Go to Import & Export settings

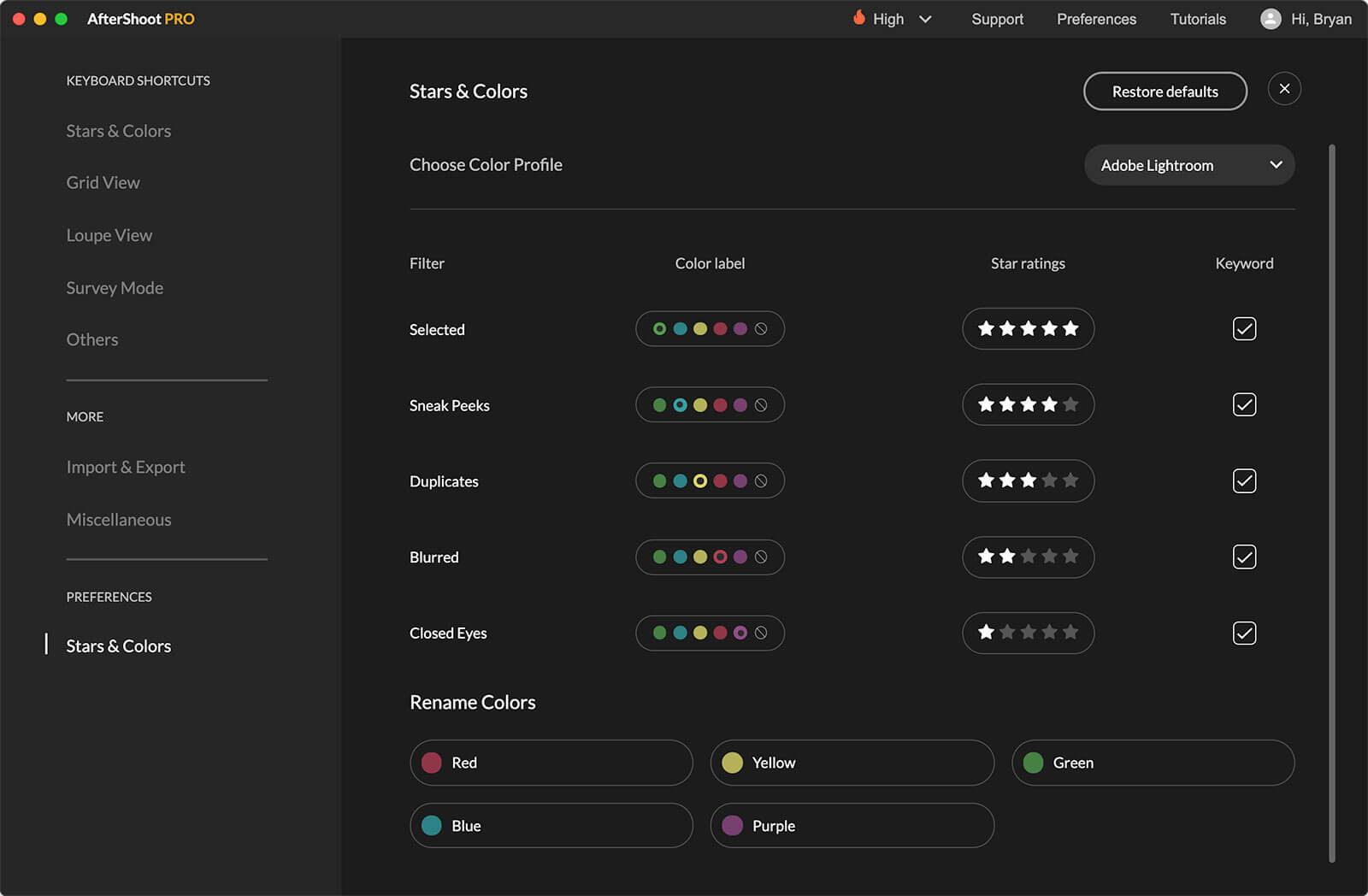pos(126,468)
